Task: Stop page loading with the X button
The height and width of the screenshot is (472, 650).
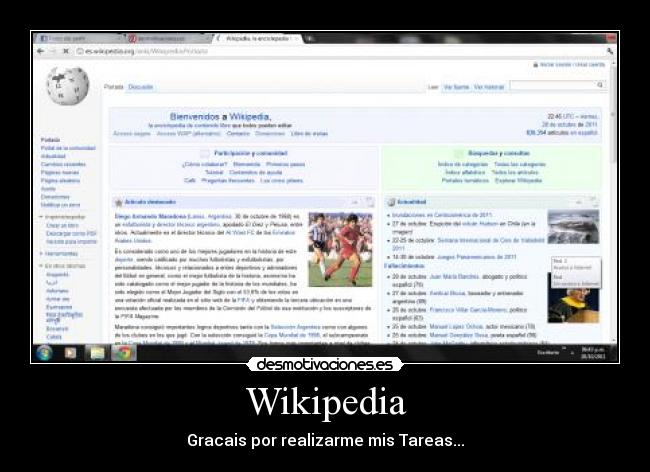Action: (x=65, y=51)
